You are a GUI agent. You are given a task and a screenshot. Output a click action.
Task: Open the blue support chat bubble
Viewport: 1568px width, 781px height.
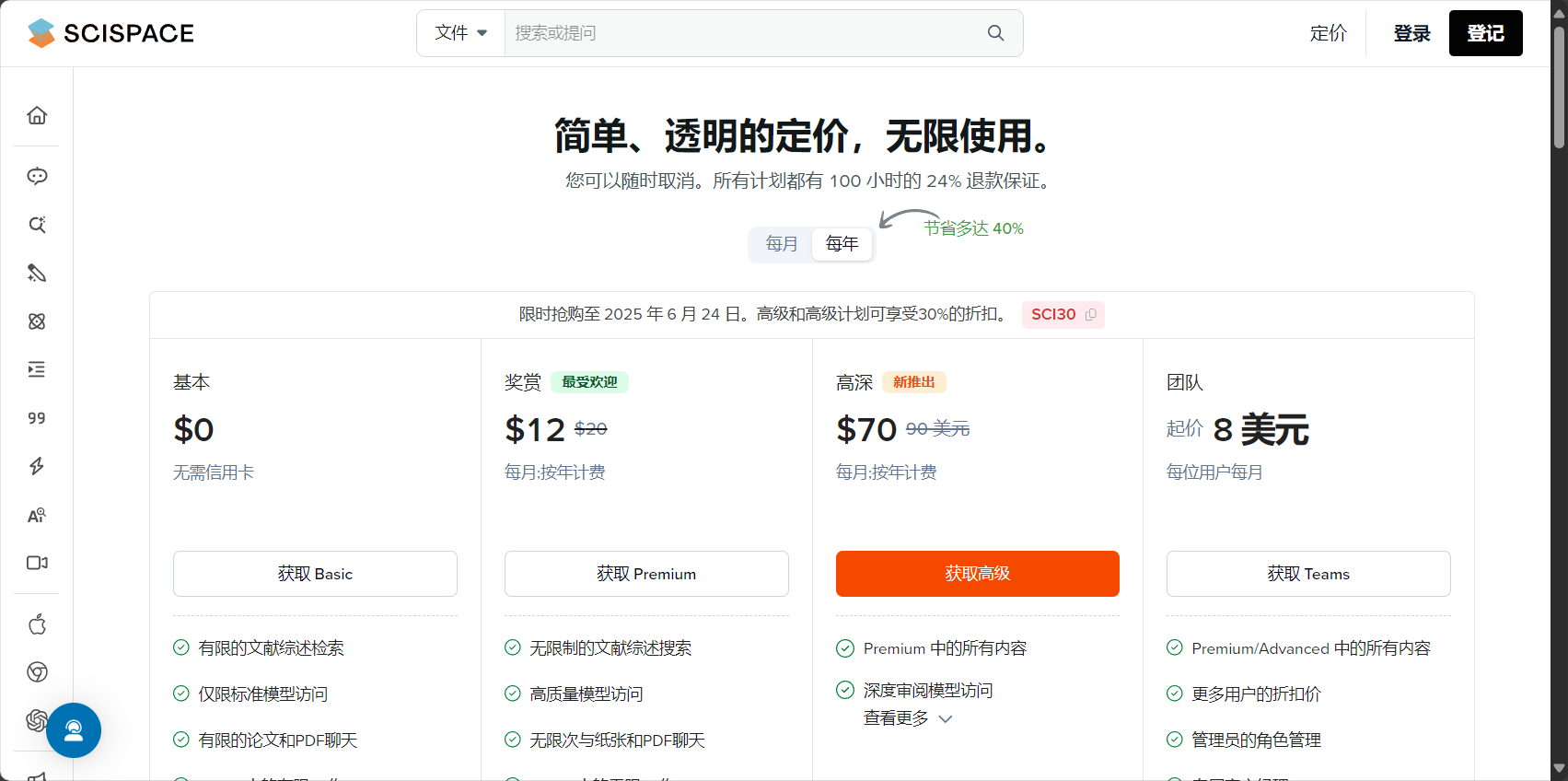coord(74,730)
